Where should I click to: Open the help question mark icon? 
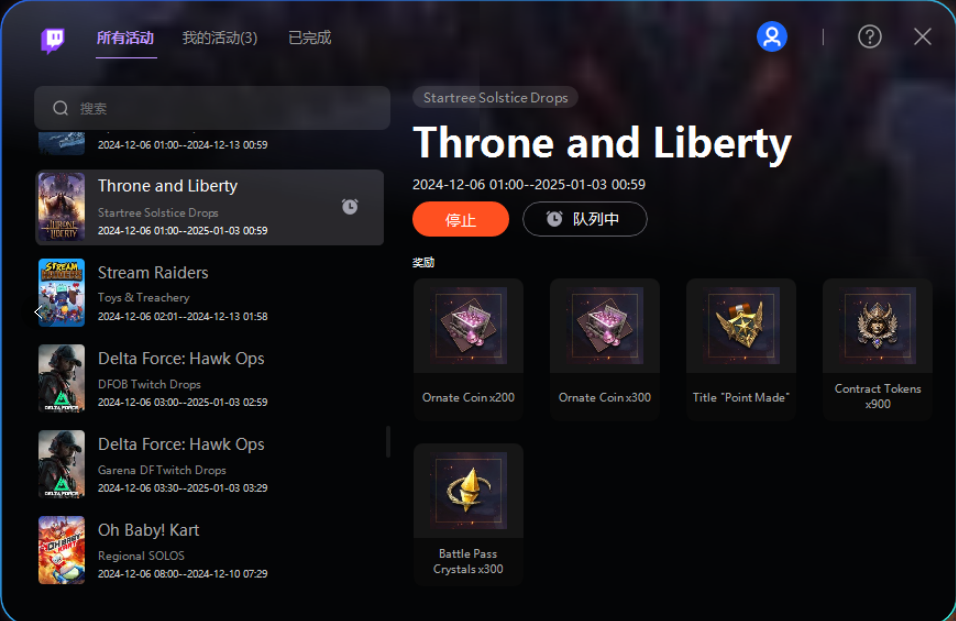869,37
